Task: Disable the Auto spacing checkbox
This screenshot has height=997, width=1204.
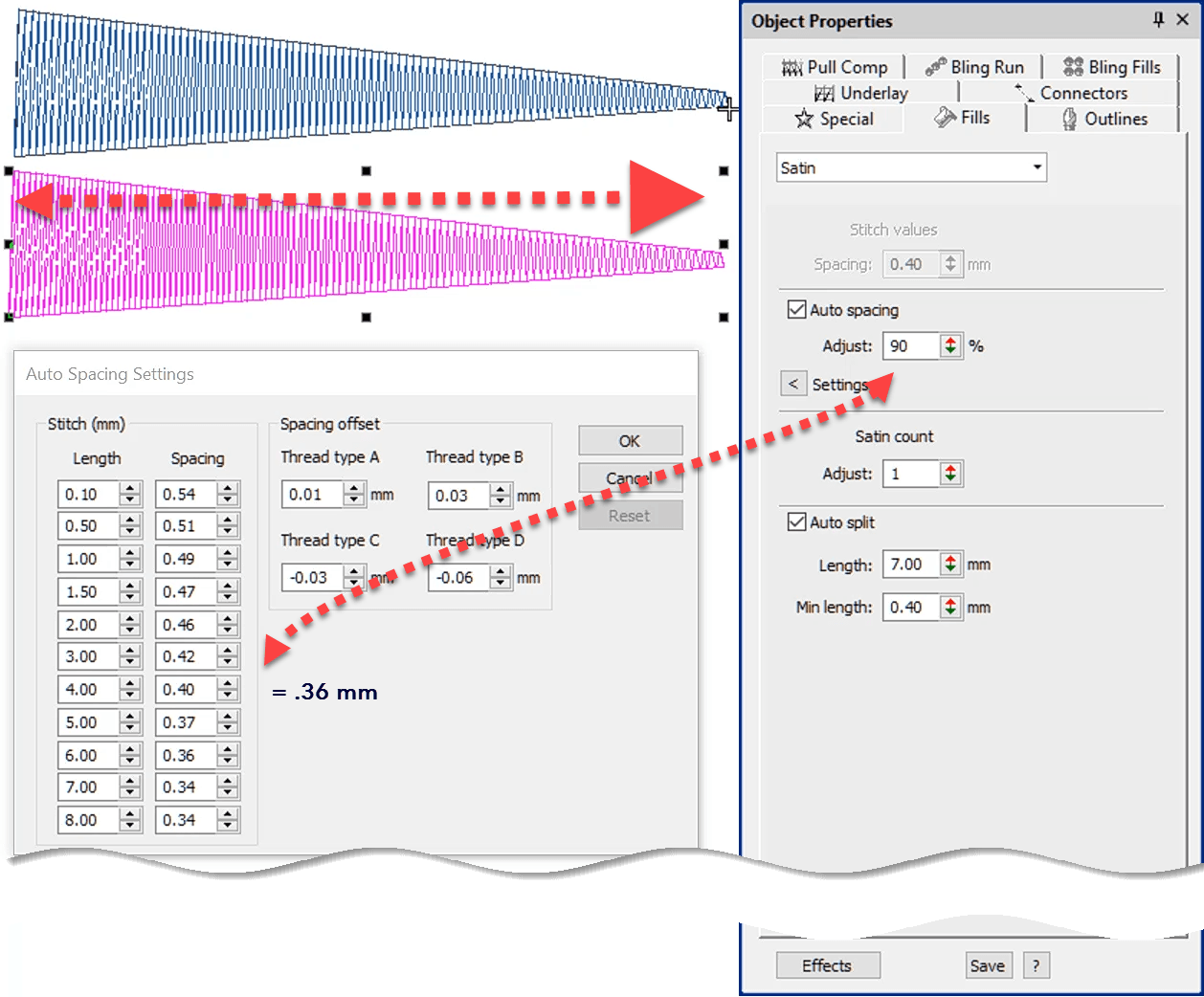Action: [x=797, y=309]
